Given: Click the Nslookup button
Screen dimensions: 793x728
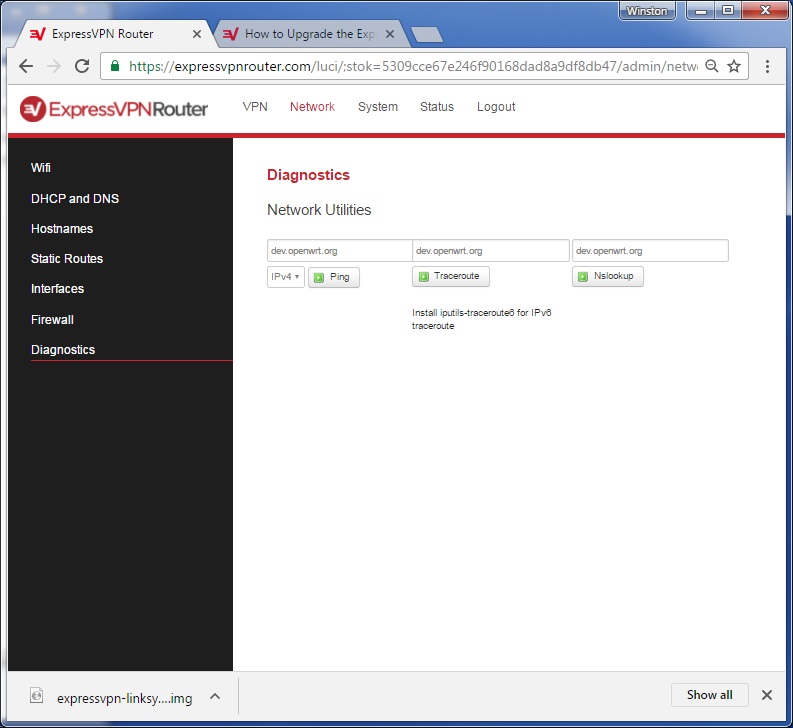Looking at the screenshot, I should click(607, 276).
